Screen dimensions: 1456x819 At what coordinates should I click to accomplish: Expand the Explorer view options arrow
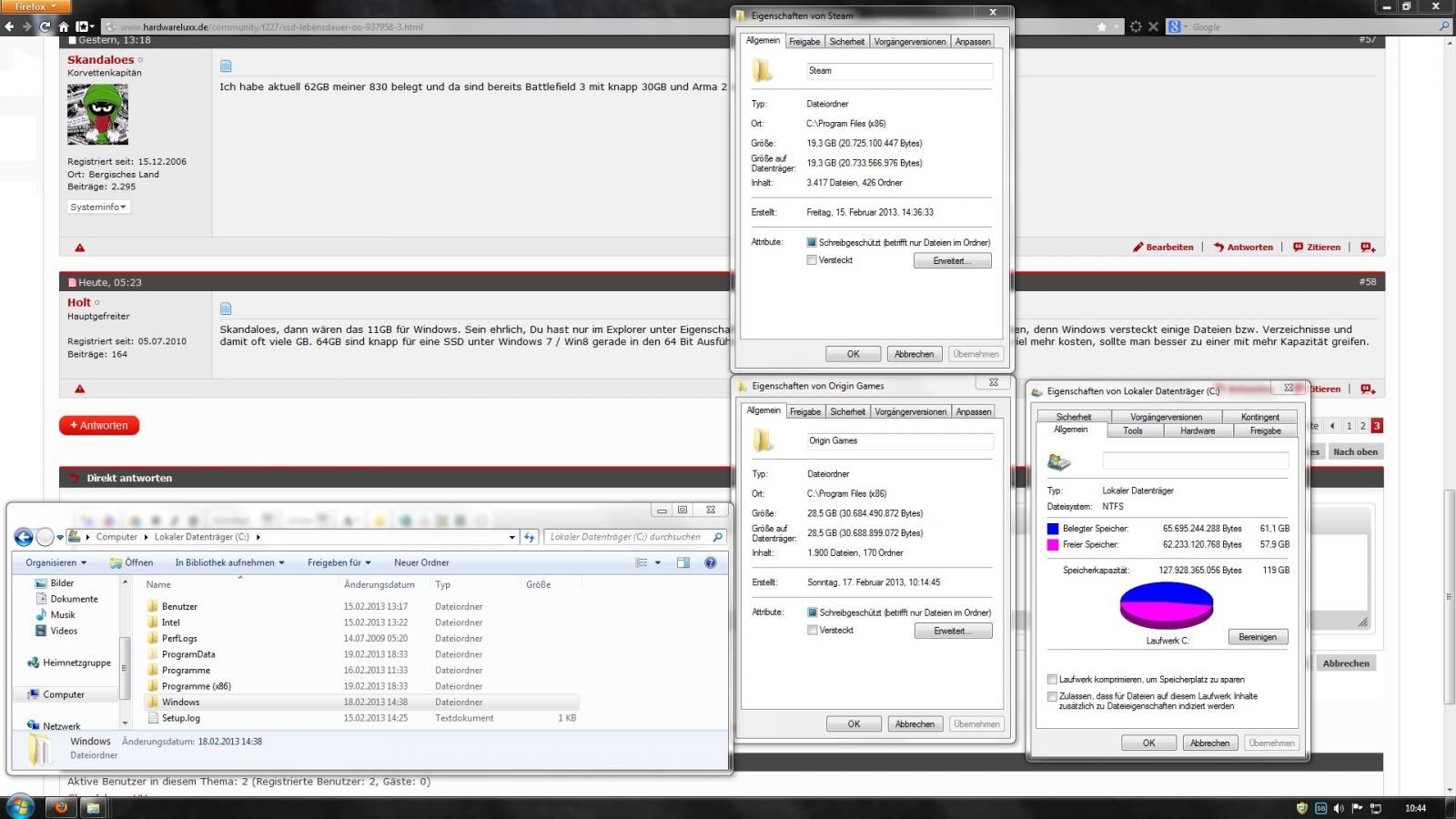coord(658,562)
